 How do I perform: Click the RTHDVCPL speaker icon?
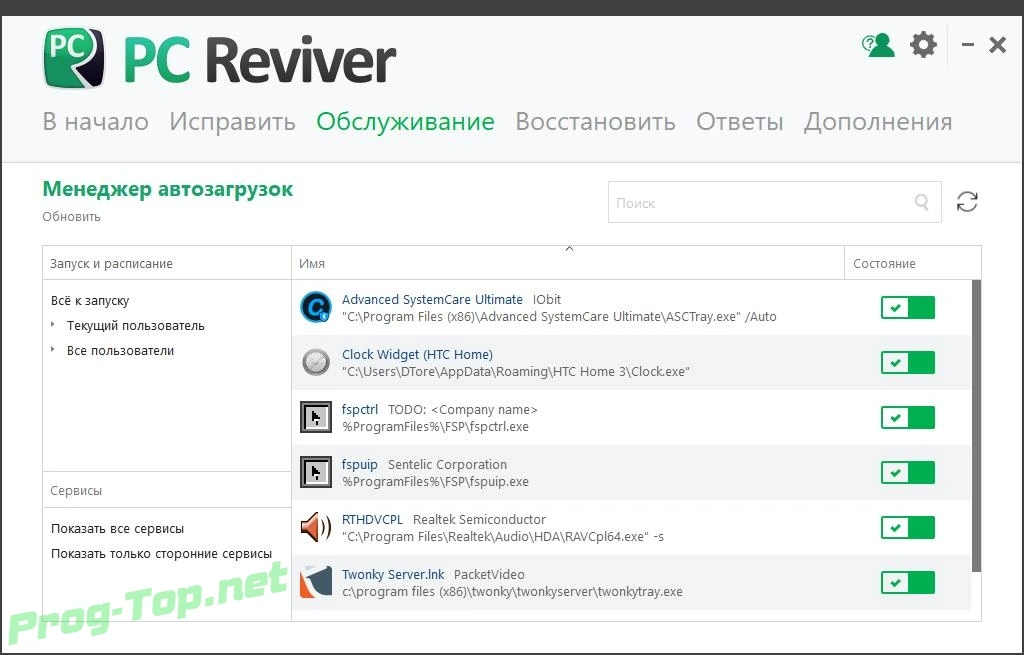click(316, 527)
